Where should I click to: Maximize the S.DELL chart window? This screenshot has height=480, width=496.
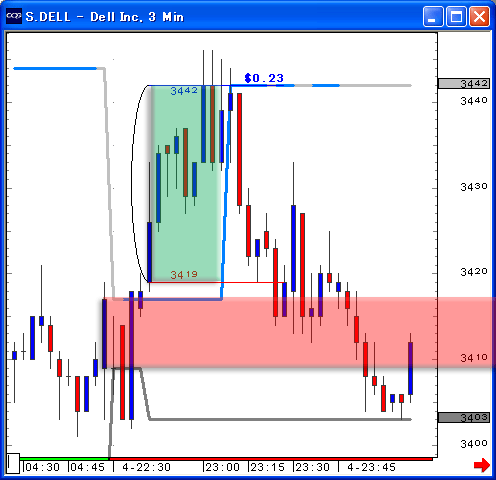point(456,16)
